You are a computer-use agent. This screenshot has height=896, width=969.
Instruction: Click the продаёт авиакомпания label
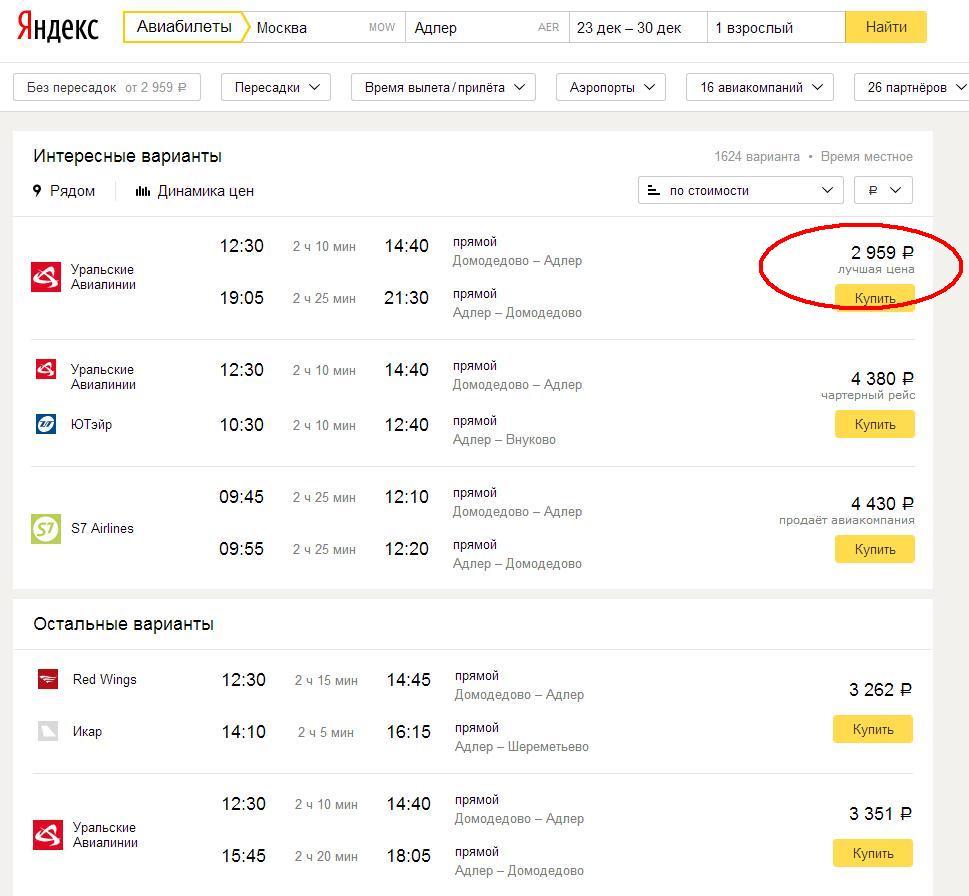(x=847, y=520)
